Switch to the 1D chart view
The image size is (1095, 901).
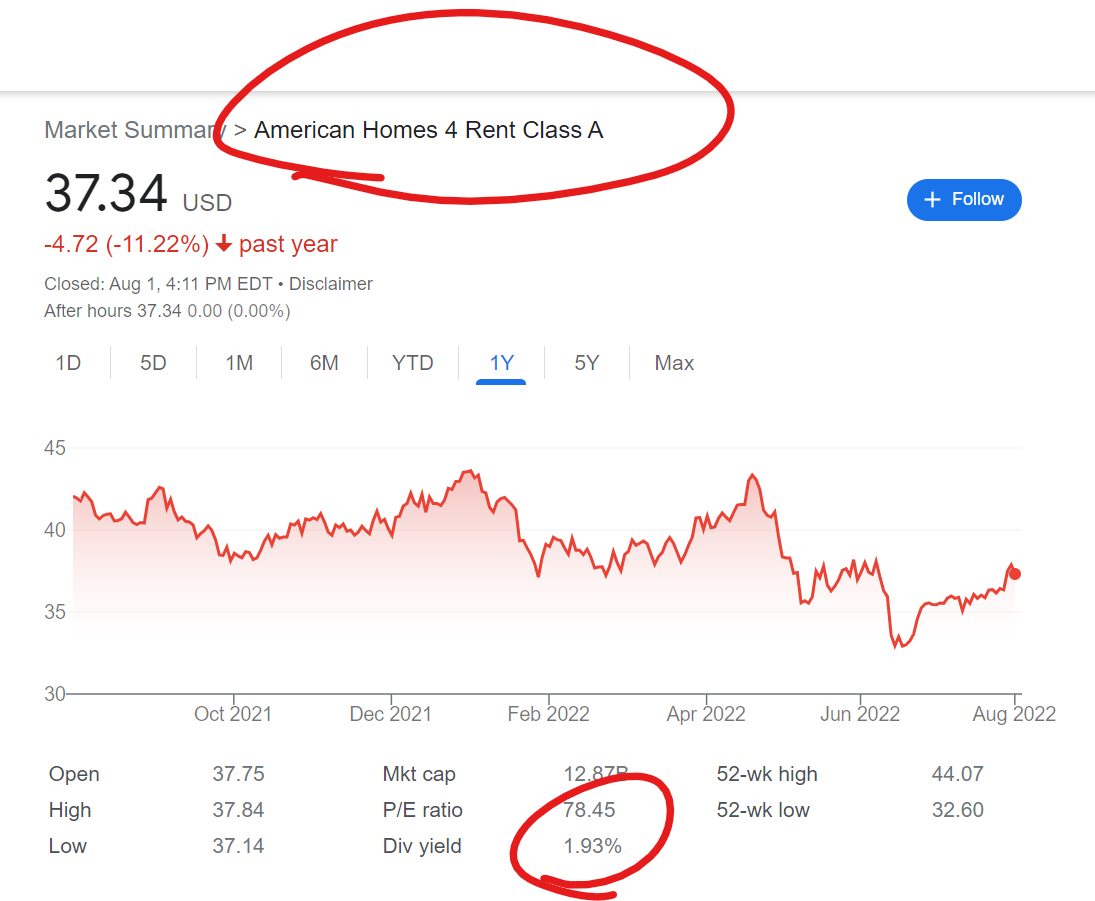point(68,362)
